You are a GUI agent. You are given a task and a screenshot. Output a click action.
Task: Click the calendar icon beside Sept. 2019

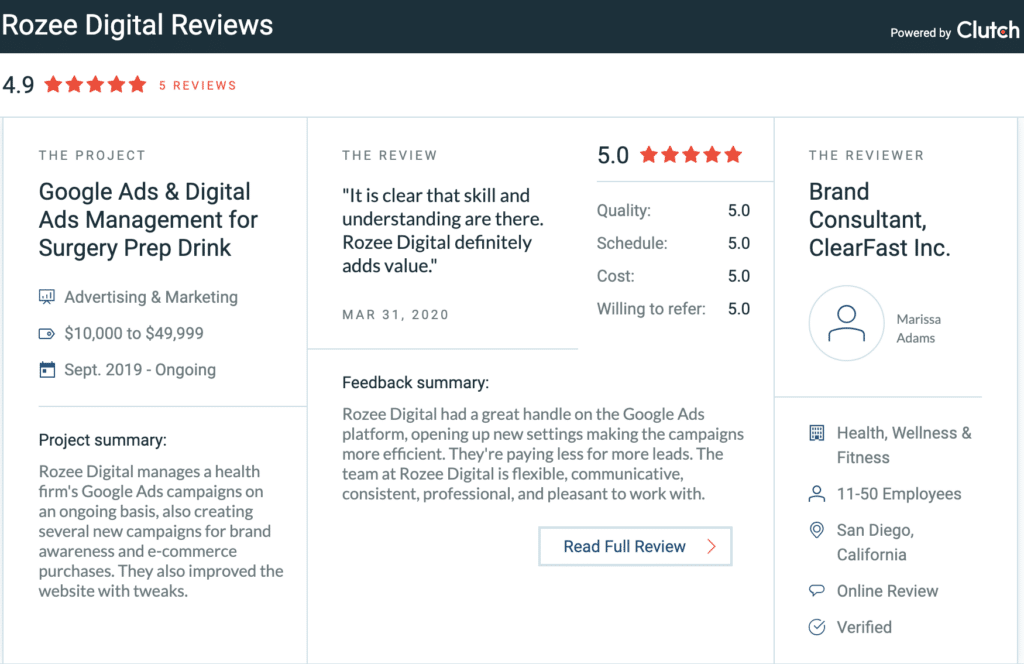[46, 369]
